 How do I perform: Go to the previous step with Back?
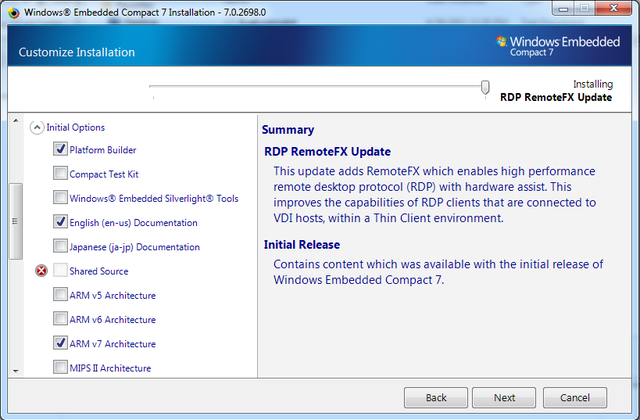(436, 398)
